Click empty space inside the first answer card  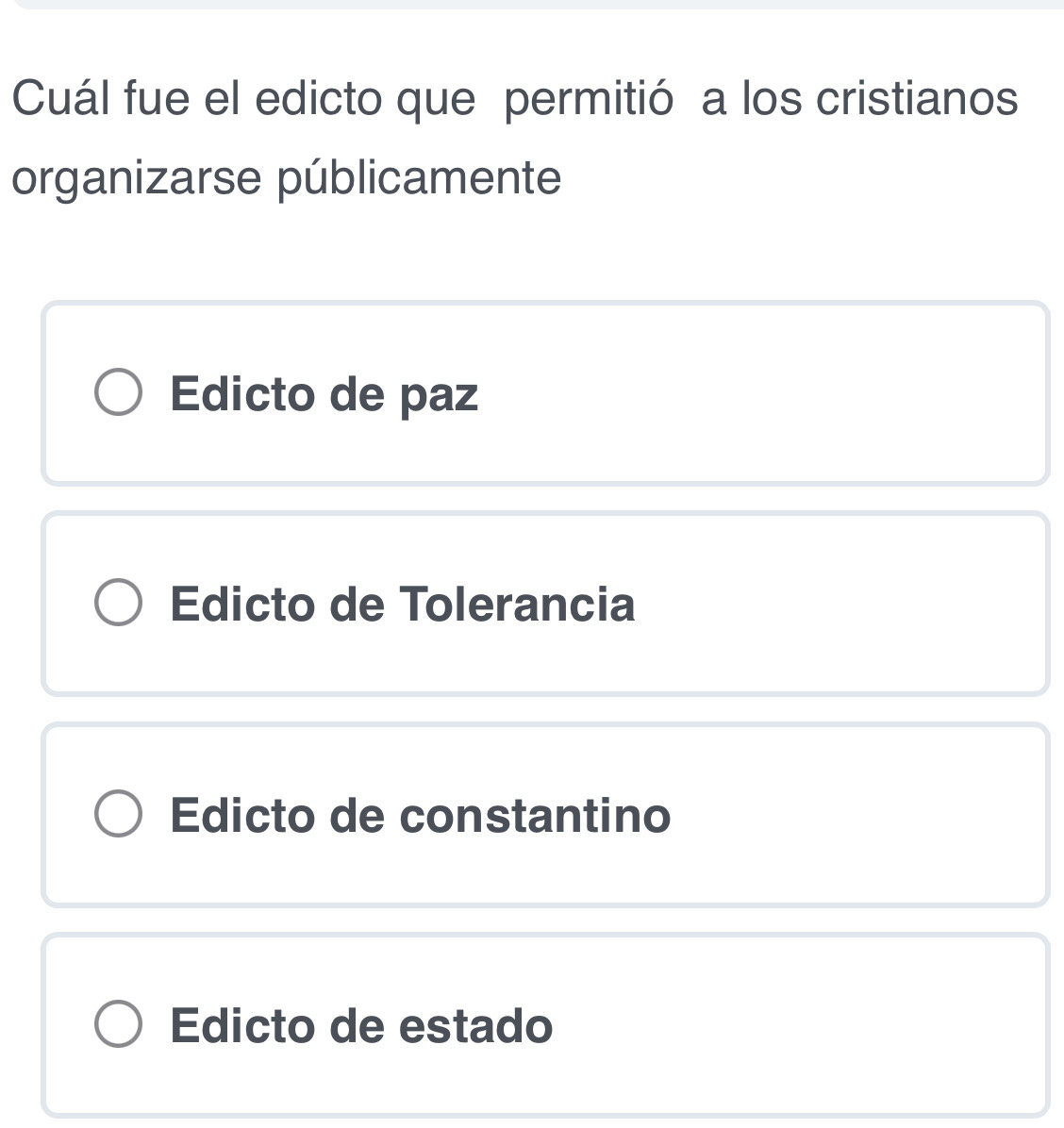coord(755,394)
